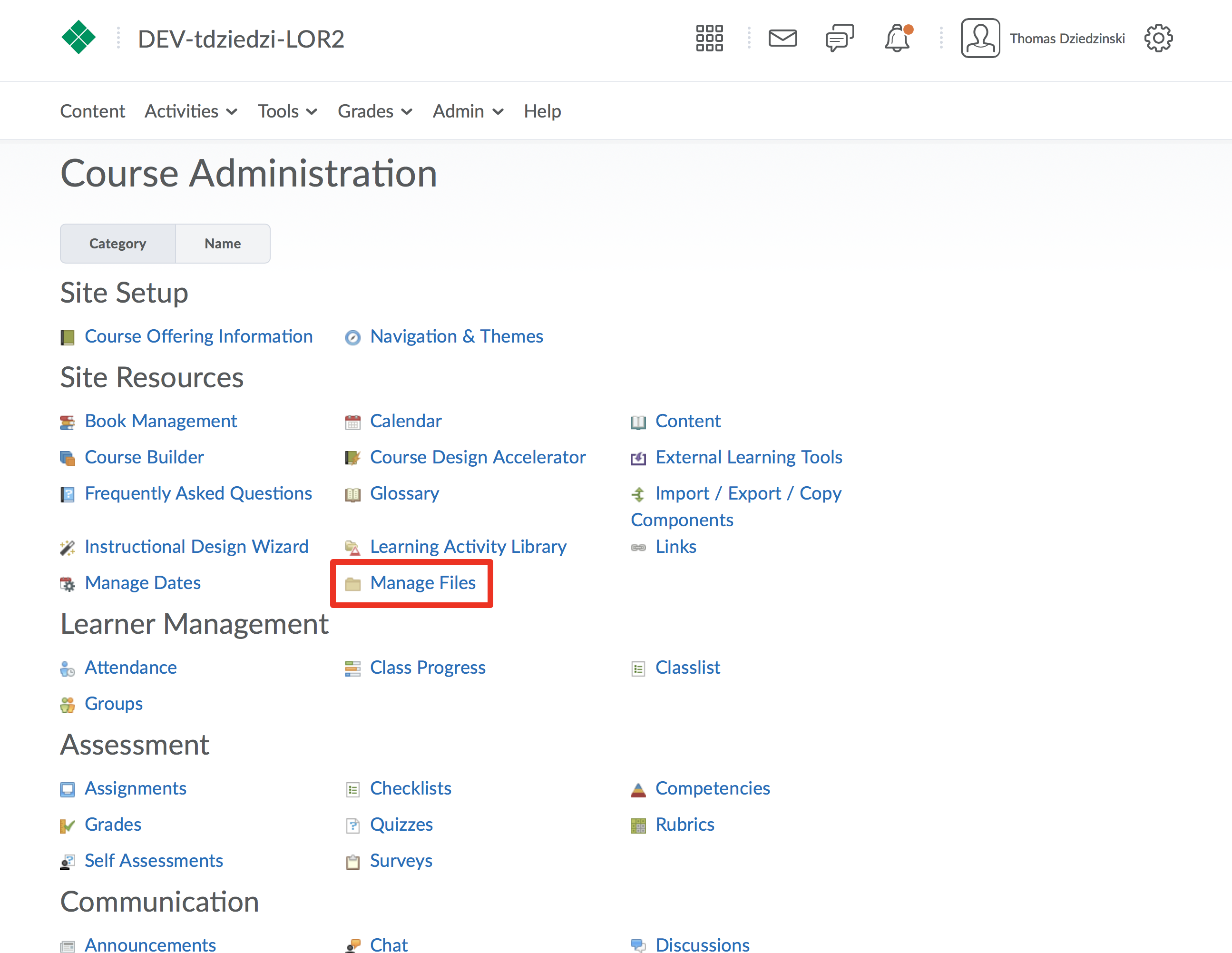Click the Import / Export arrows icon

[x=638, y=494]
